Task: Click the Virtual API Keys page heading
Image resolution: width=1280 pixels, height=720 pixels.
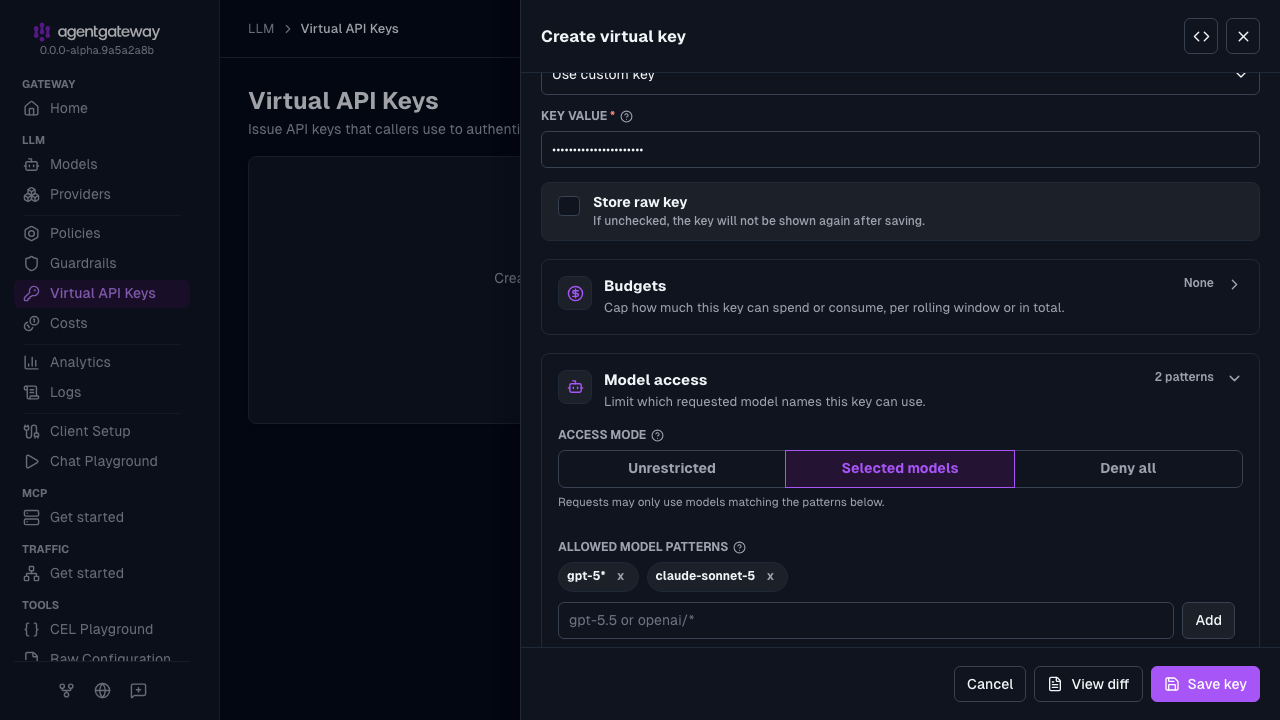Action: [x=343, y=101]
